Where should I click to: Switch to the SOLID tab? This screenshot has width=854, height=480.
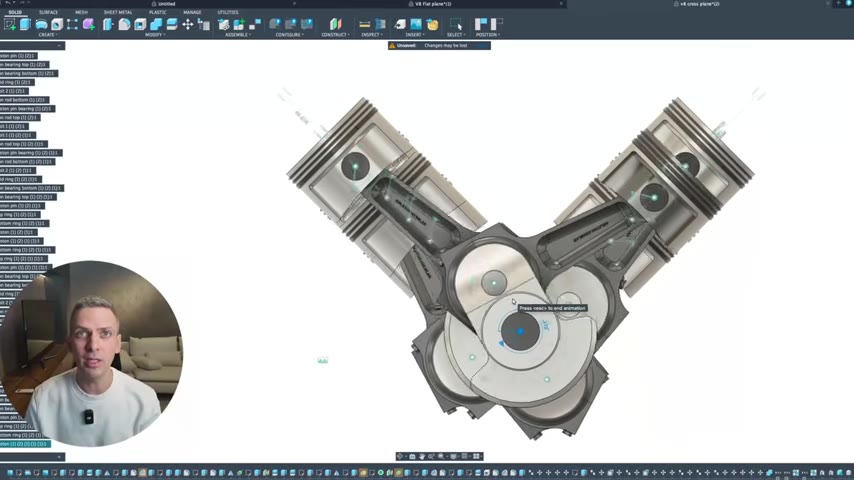[x=15, y=12]
